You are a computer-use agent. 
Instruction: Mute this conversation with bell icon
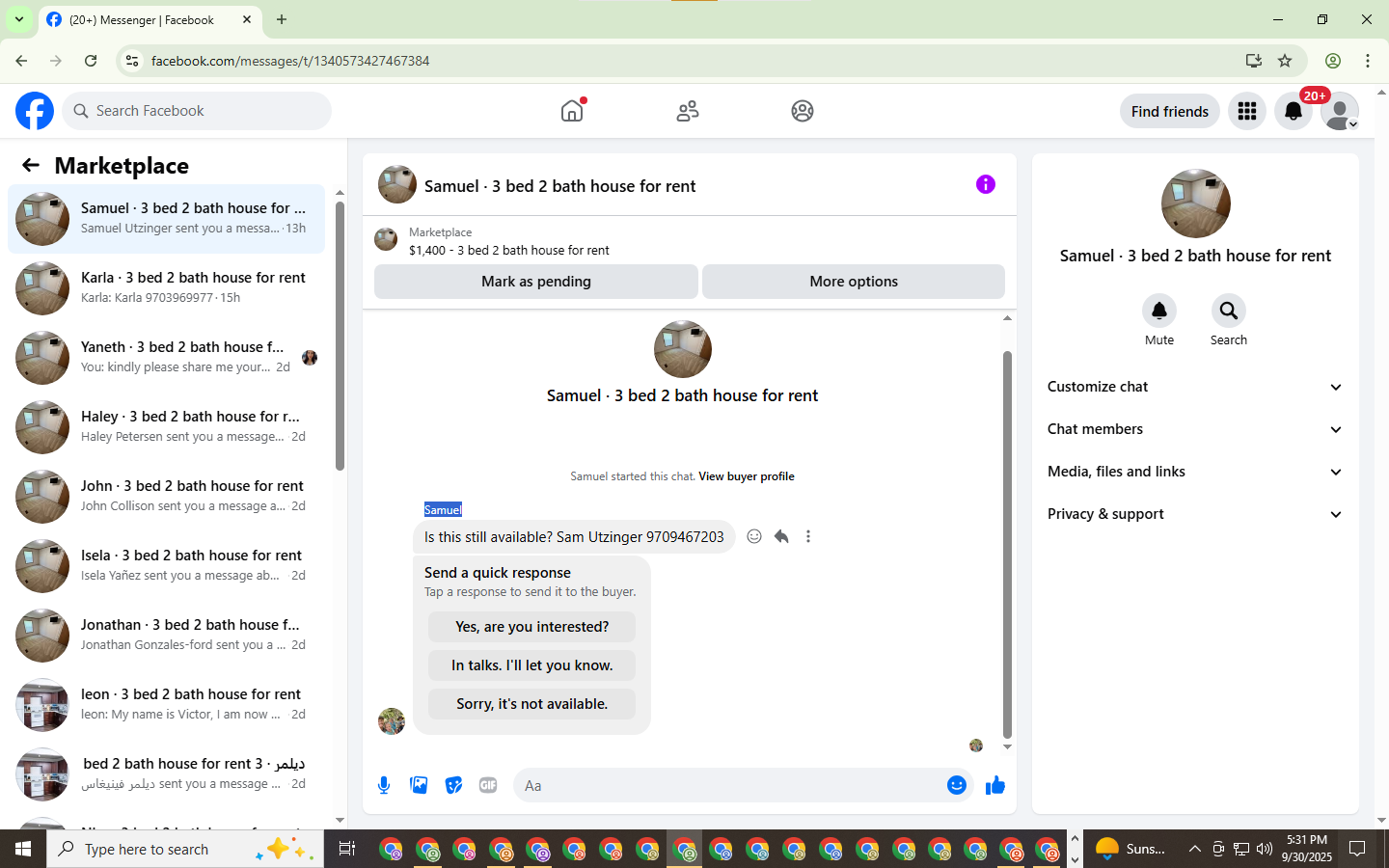click(1159, 311)
